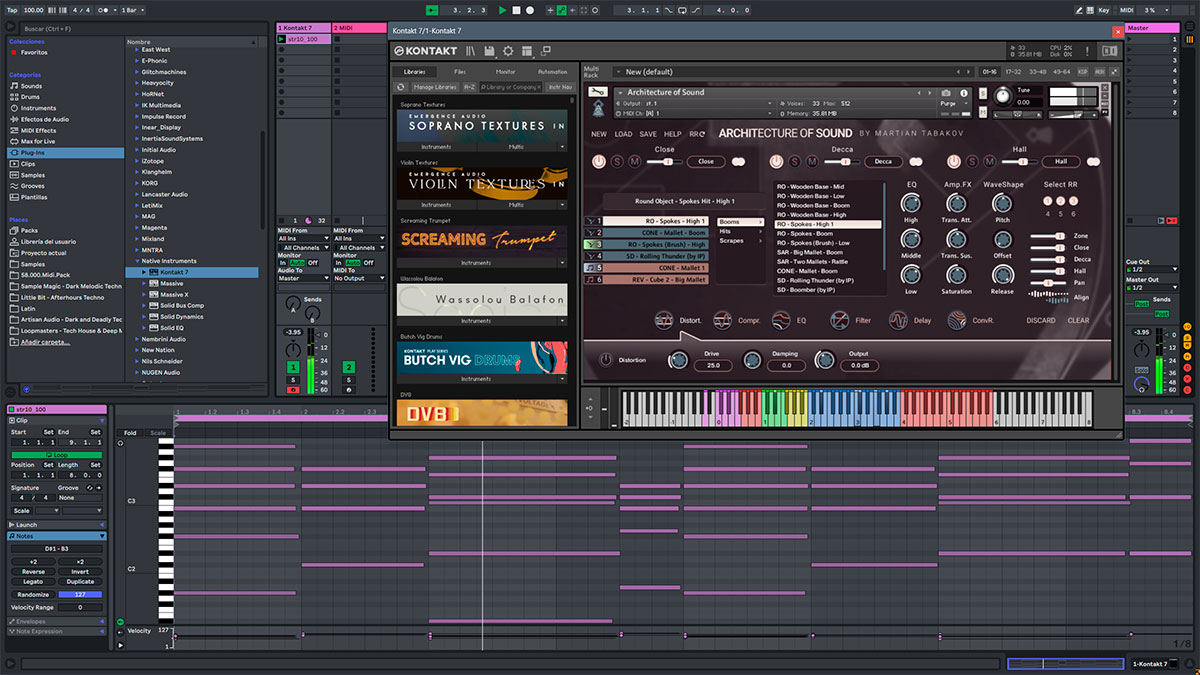Collapse the Native Instruments folder
Viewport: 1200px width, 675px height.
coord(137,261)
